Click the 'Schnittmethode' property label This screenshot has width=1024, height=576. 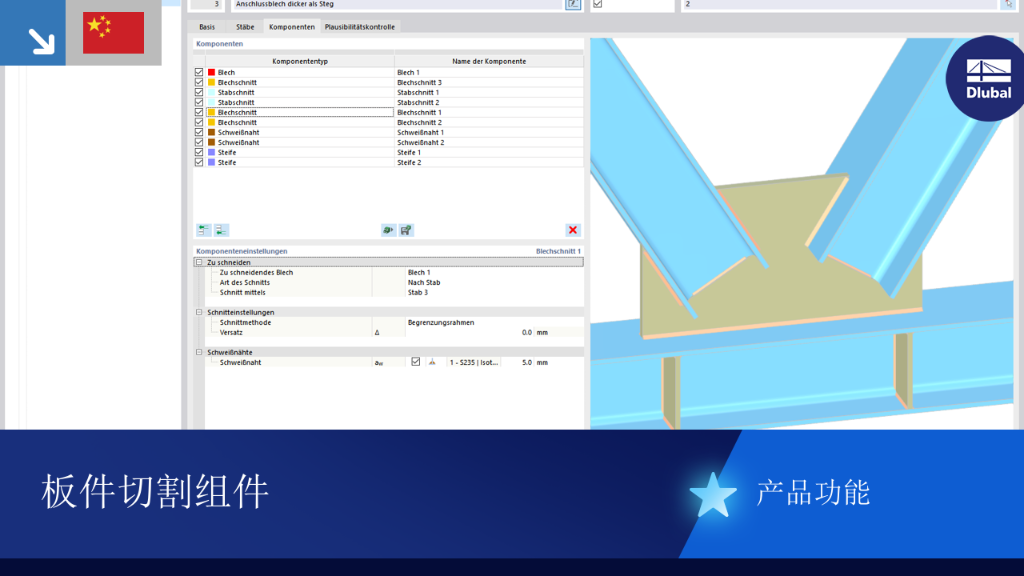[x=246, y=323]
